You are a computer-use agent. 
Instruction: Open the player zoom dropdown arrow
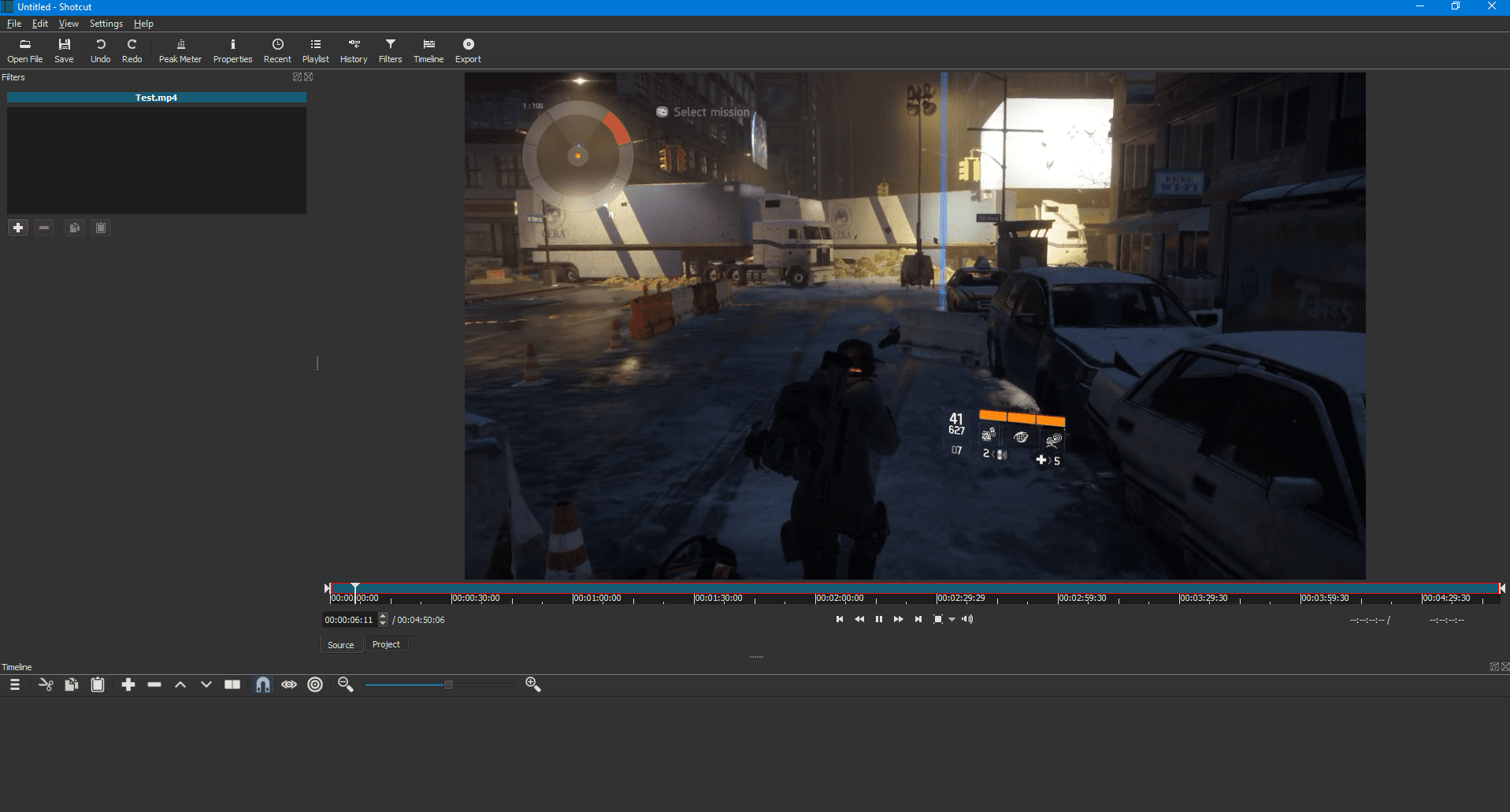(952, 620)
